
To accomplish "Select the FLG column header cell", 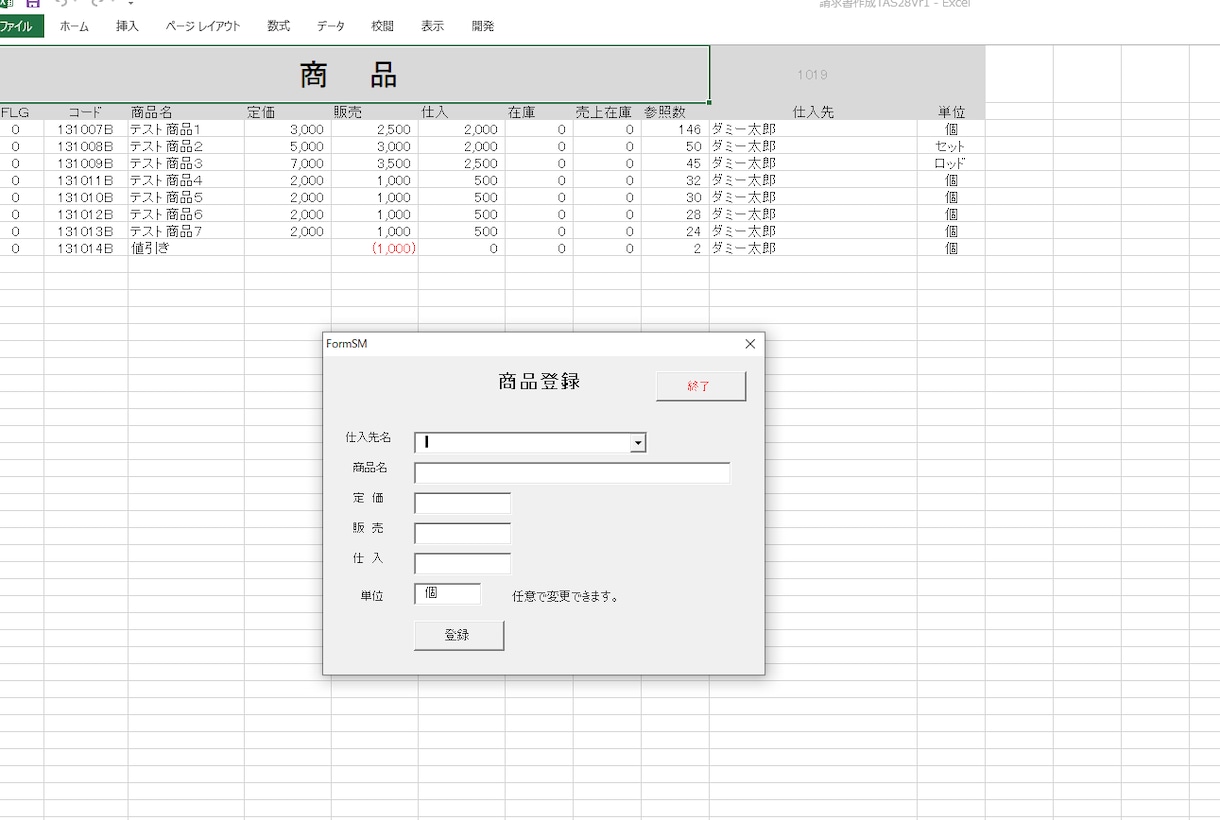I will click(22, 112).
